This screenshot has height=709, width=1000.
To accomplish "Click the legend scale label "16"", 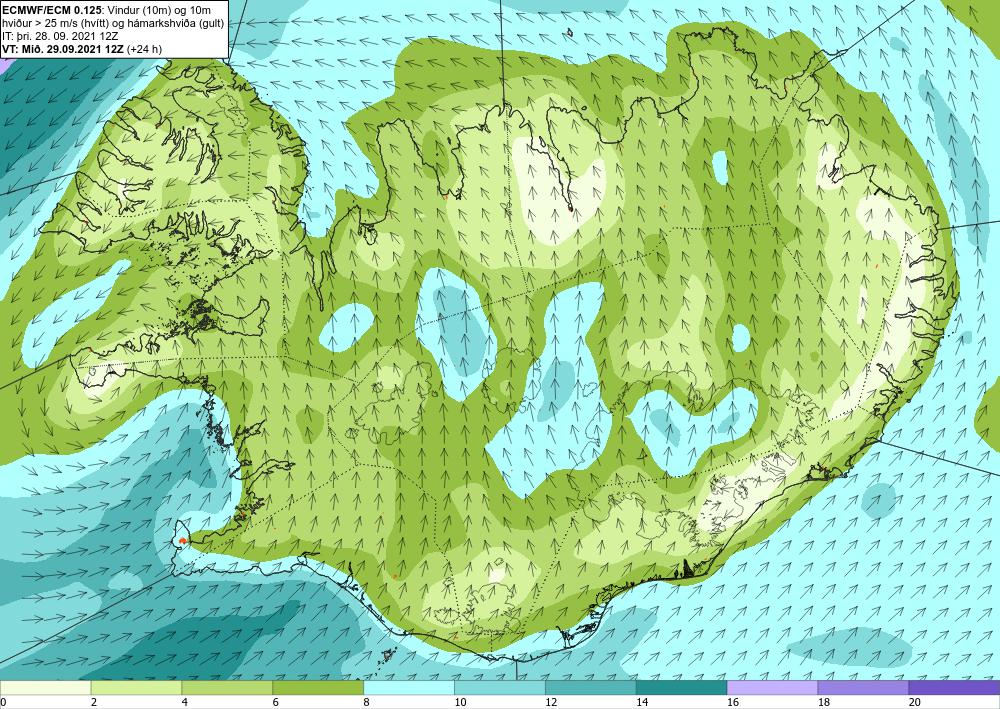I will pos(733,702).
